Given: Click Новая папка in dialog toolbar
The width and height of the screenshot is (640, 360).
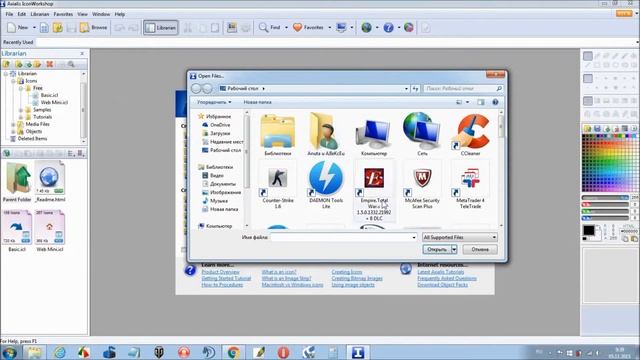Looking at the screenshot, I should 257,102.
